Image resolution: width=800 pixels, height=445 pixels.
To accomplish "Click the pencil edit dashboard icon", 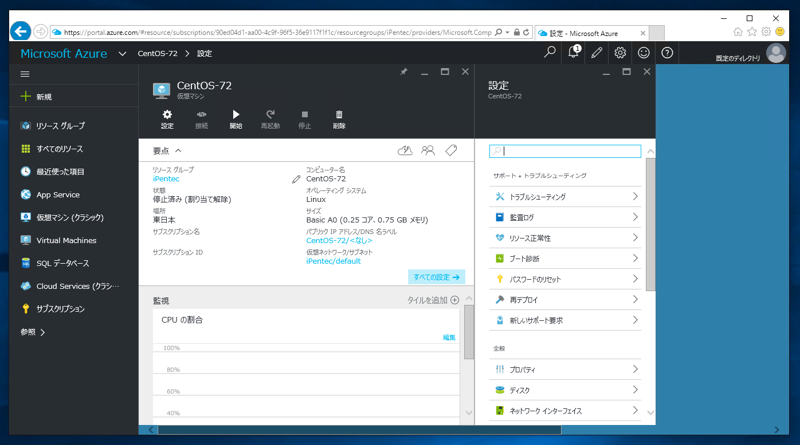I will pyautogui.click(x=596, y=53).
